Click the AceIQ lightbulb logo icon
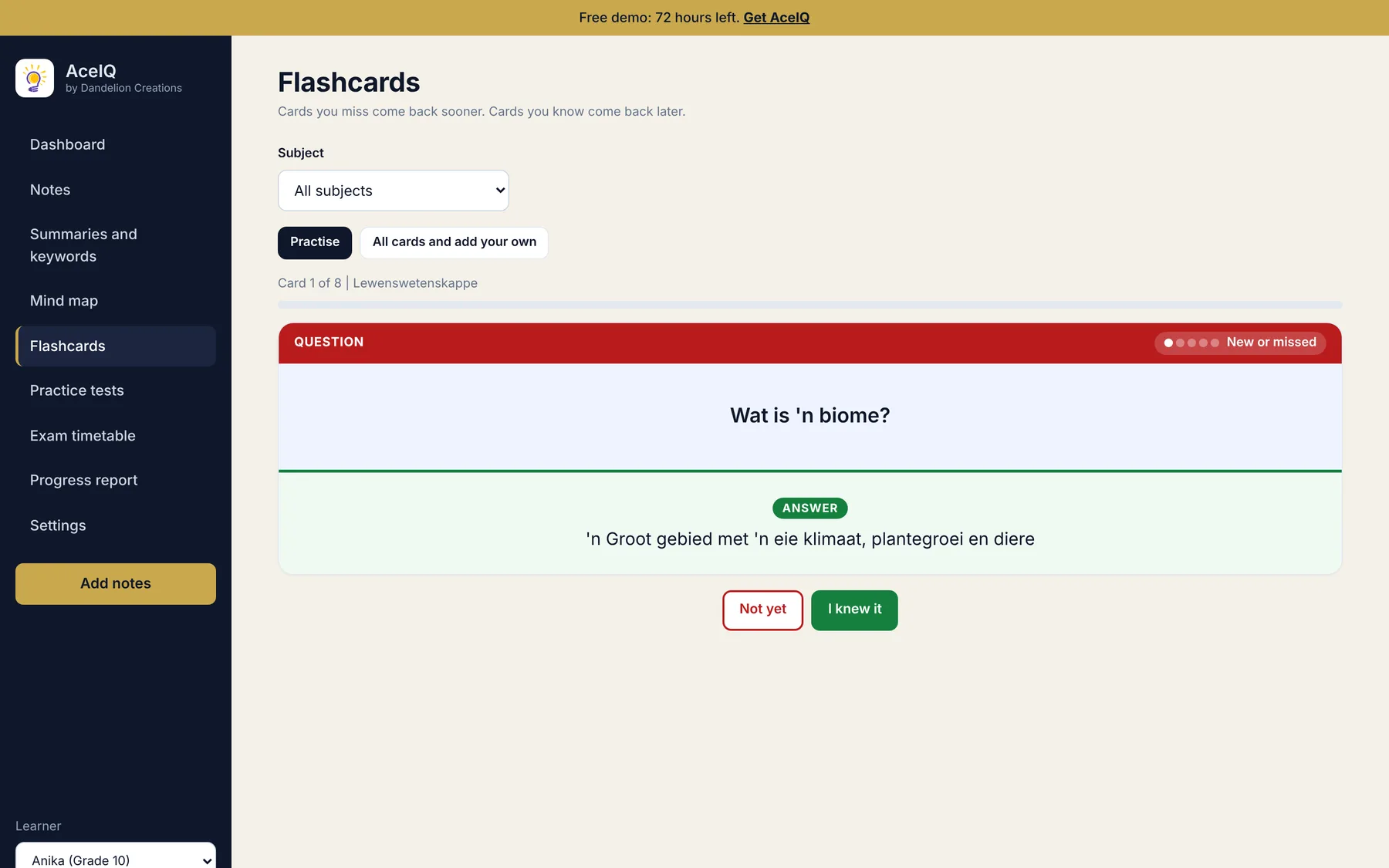 35,78
